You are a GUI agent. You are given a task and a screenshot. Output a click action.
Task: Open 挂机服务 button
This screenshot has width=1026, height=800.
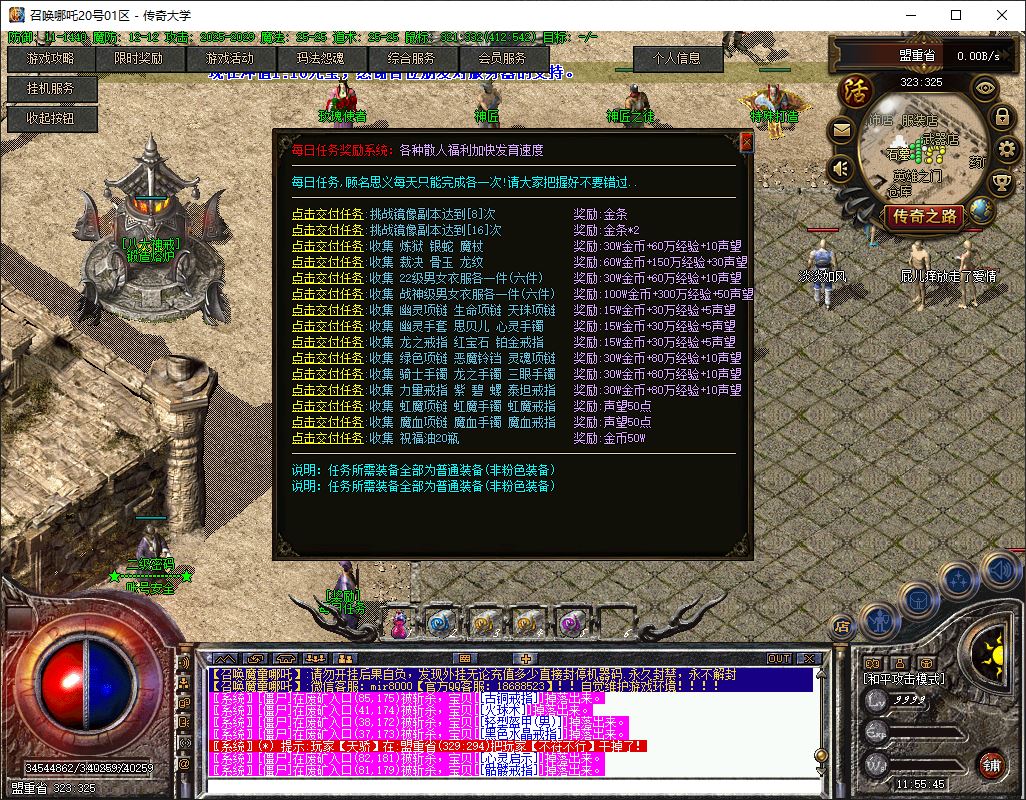(x=51, y=88)
